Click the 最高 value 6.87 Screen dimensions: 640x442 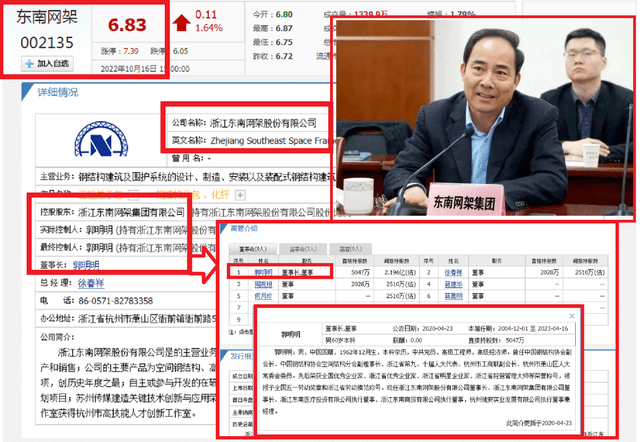284,28
